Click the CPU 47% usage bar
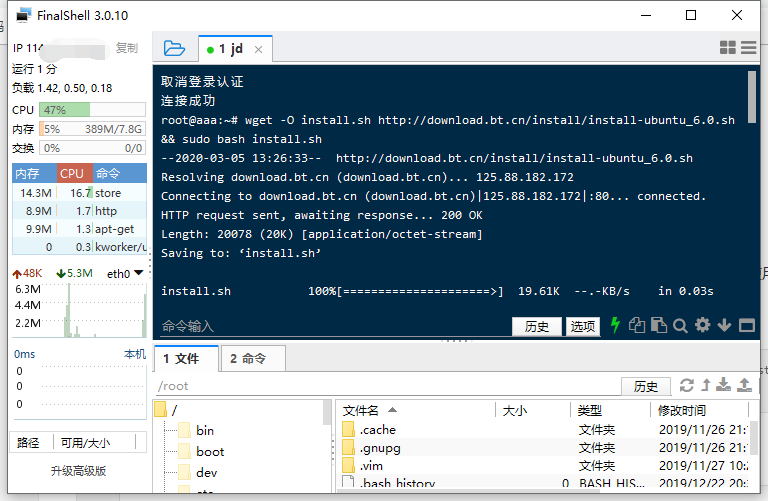This screenshot has height=501, width=768. pyautogui.click(x=93, y=110)
